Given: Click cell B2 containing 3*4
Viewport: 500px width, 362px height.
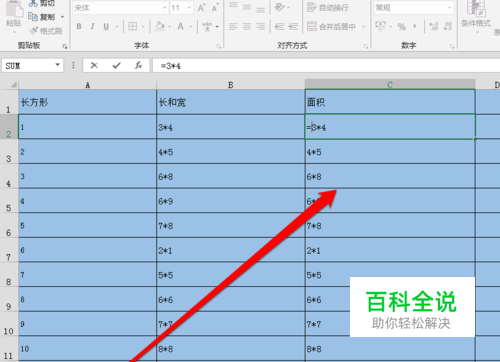Looking at the screenshot, I should 230,127.
